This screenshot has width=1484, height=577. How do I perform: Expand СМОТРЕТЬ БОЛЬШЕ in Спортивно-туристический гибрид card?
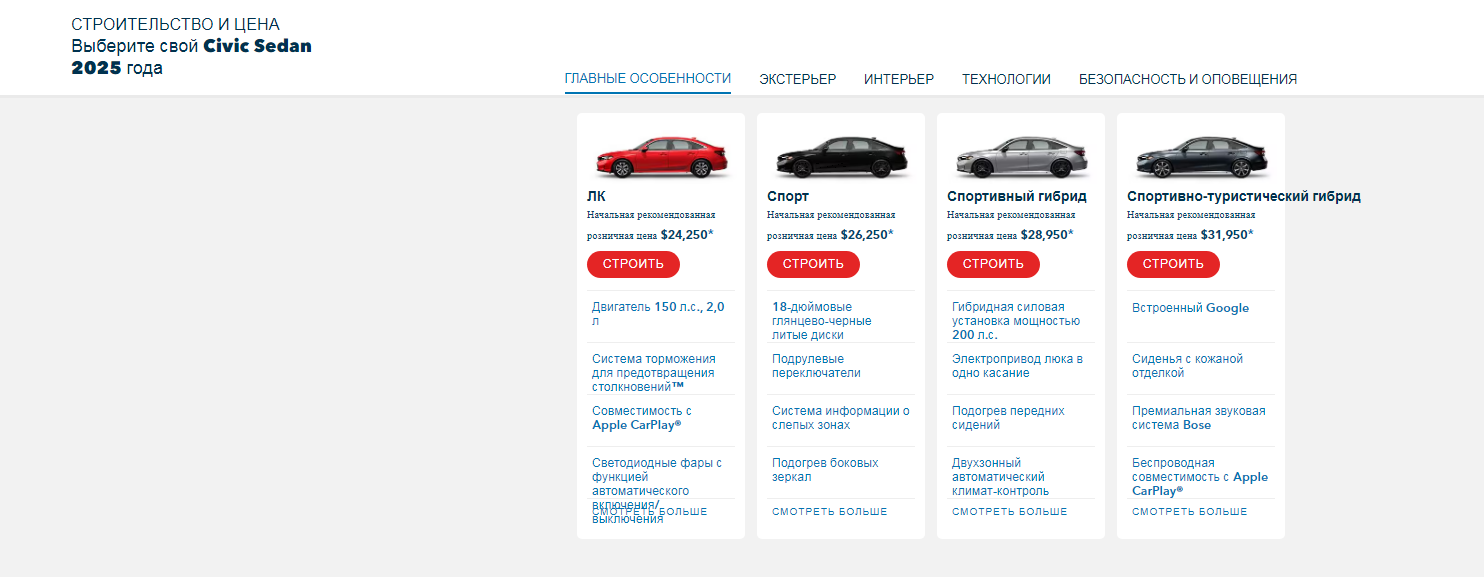pyautogui.click(x=1189, y=512)
